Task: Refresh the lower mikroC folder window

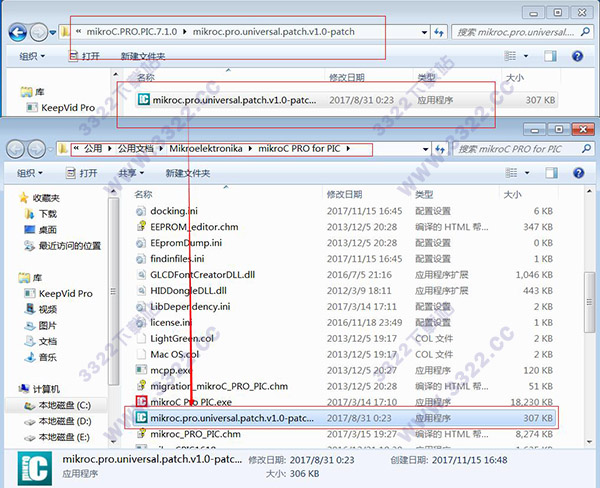Action: [x=440, y=149]
